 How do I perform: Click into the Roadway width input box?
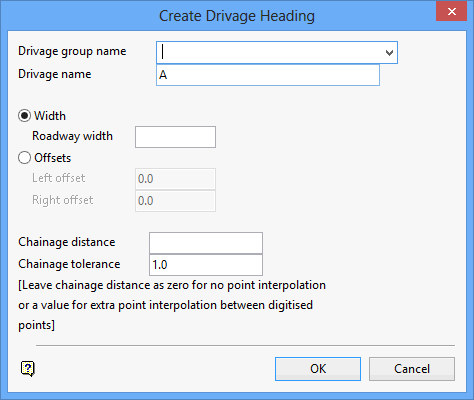click(175, 137)
